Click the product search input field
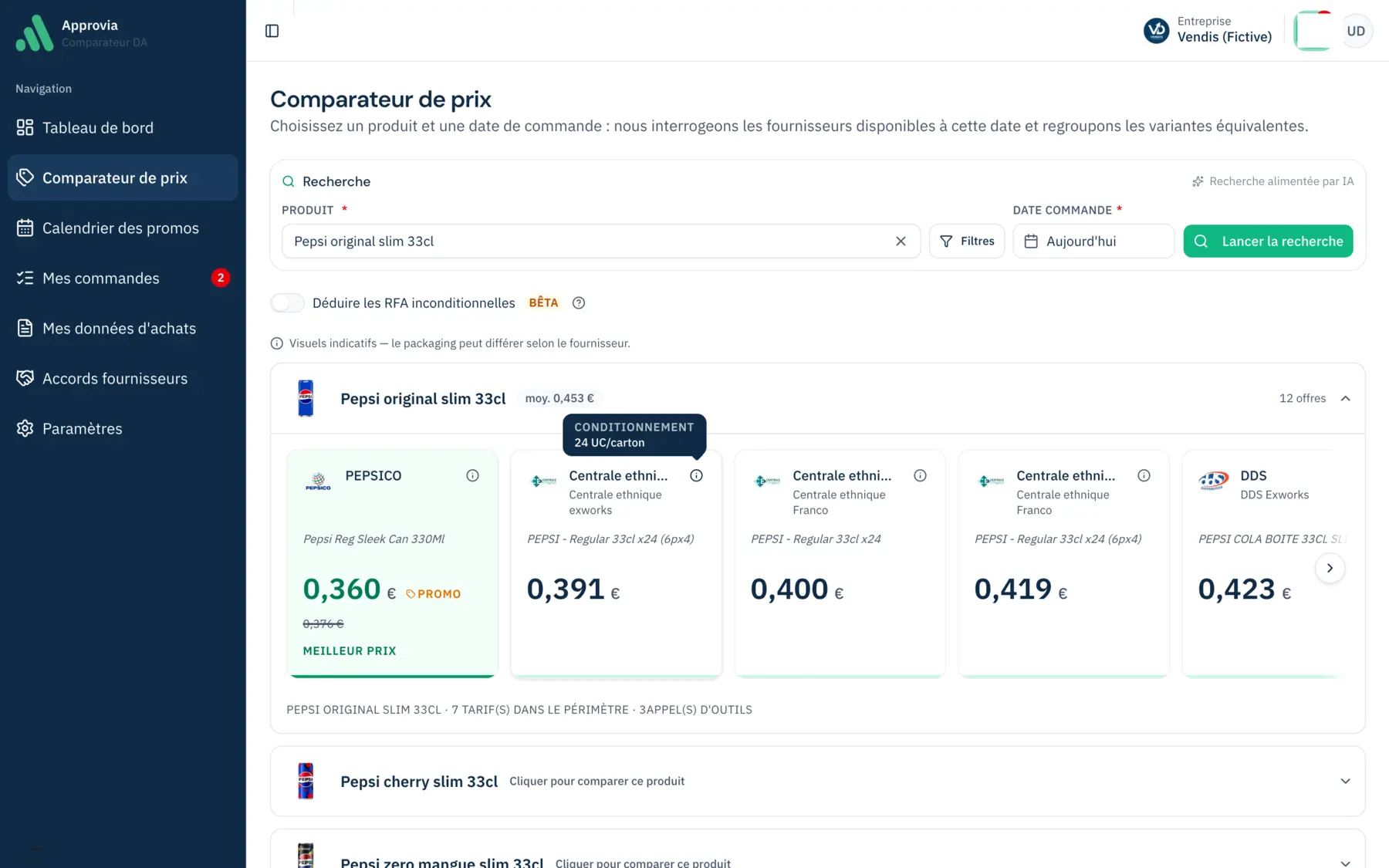 pyautogui.click(x=600, y=241)
